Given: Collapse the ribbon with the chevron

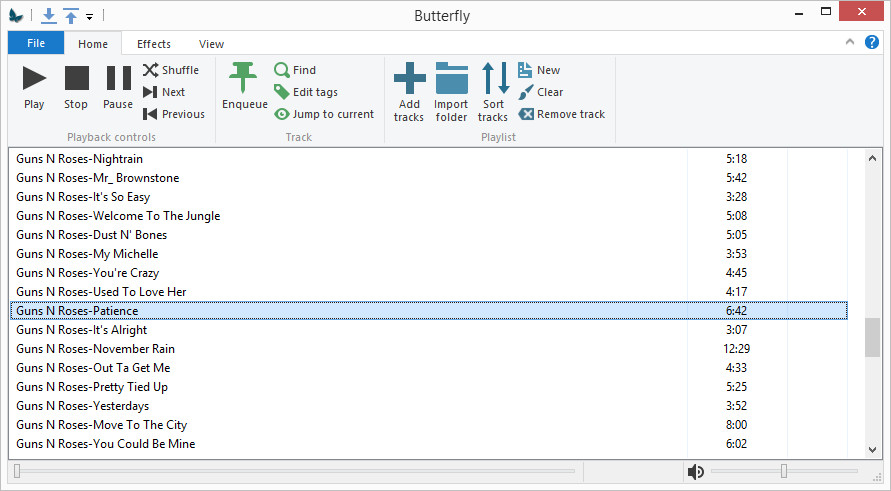Looking at the screenshot, I should click(850, 41).
